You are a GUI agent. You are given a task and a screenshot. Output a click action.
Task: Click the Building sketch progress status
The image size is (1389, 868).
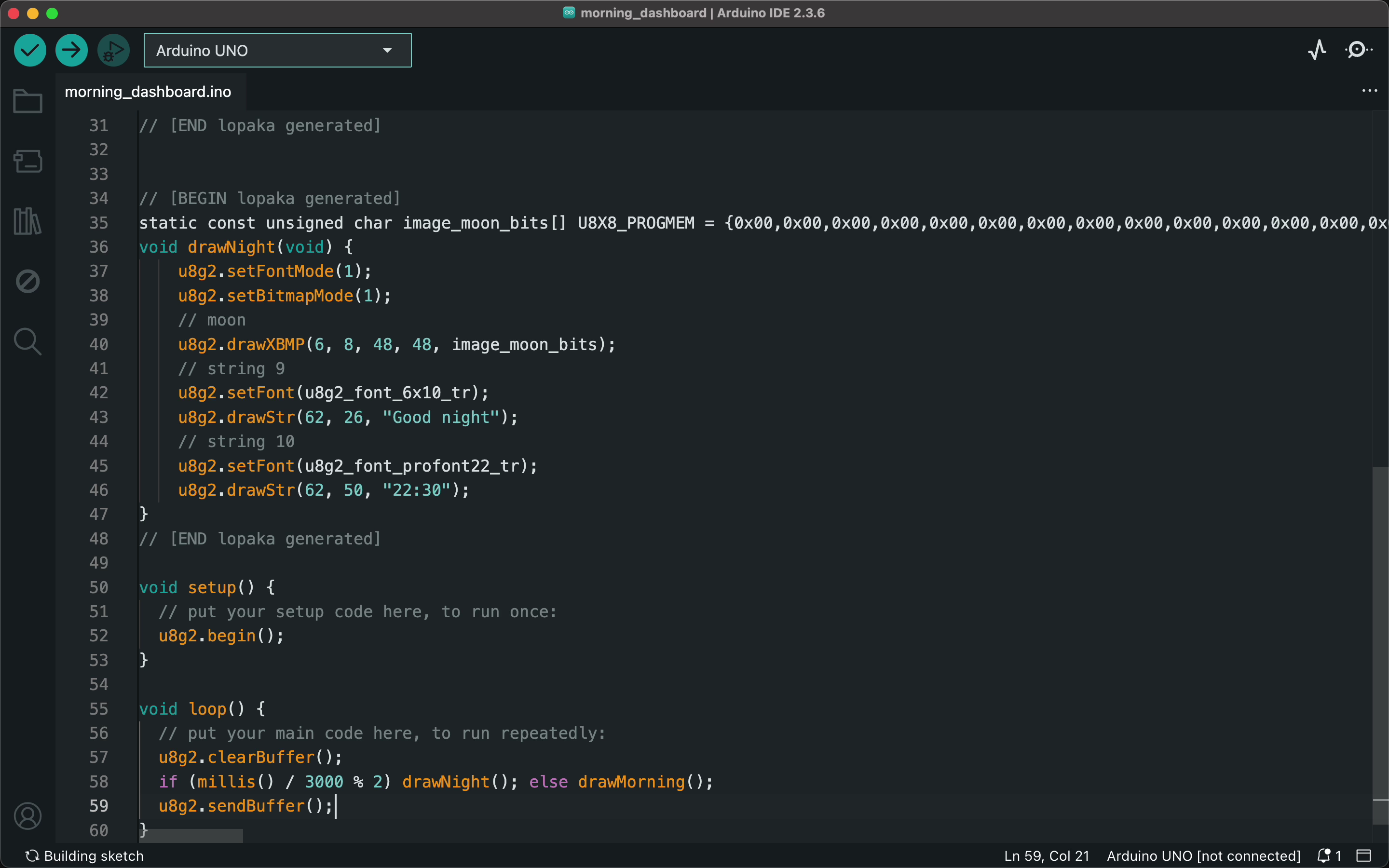tap(84, 856)
